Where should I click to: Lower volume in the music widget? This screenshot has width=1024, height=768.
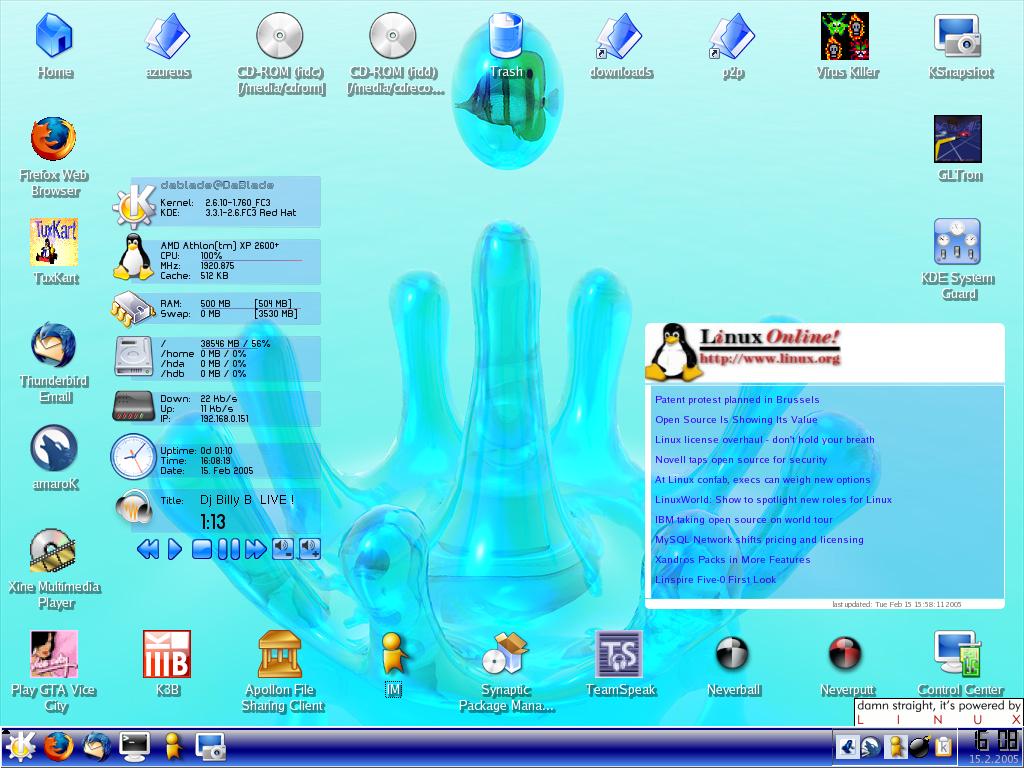(283, 549)
